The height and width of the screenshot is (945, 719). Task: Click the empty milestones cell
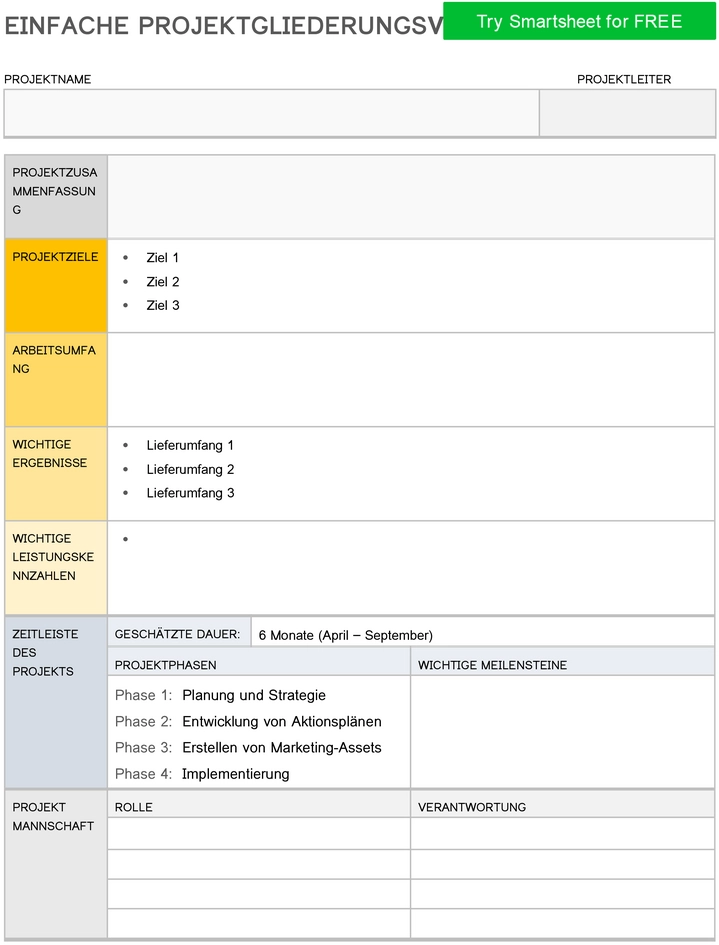click(x=563, y=732)
